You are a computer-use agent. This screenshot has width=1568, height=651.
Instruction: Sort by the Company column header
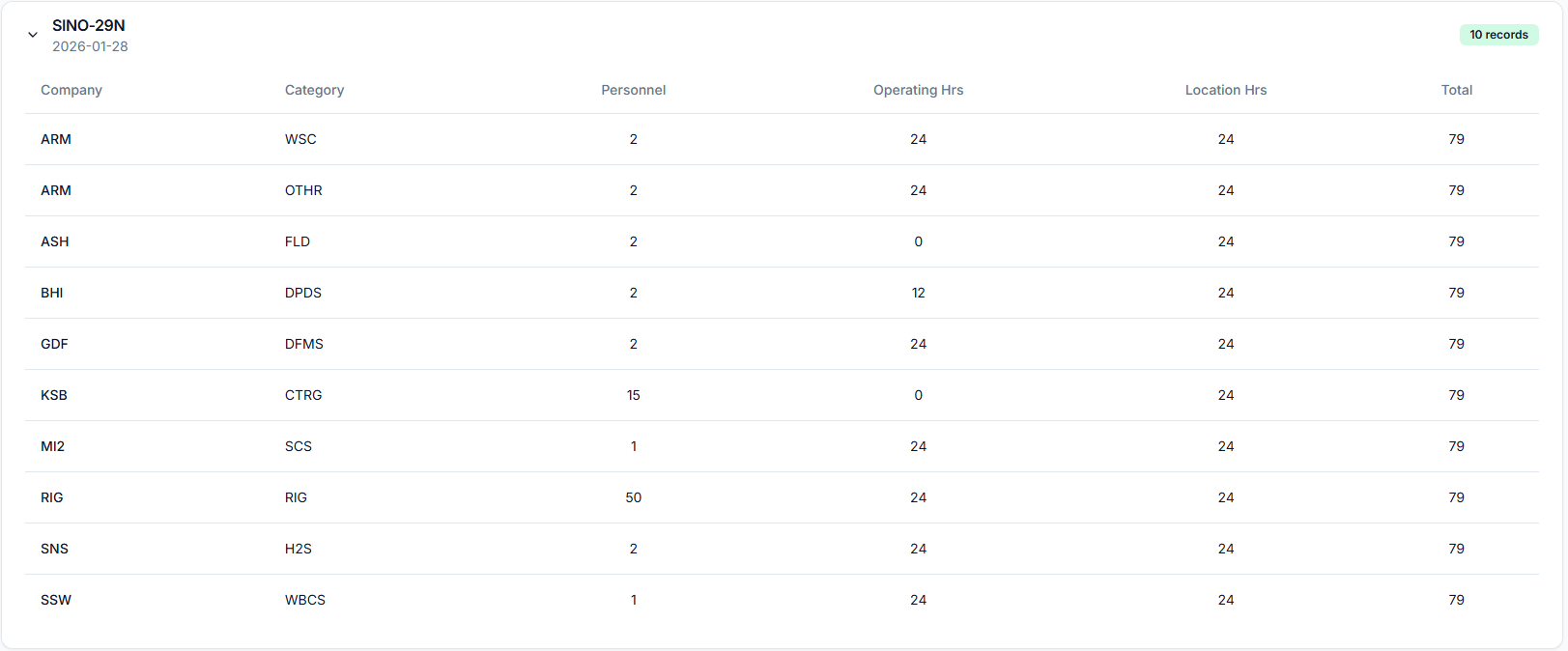point(71,90)
